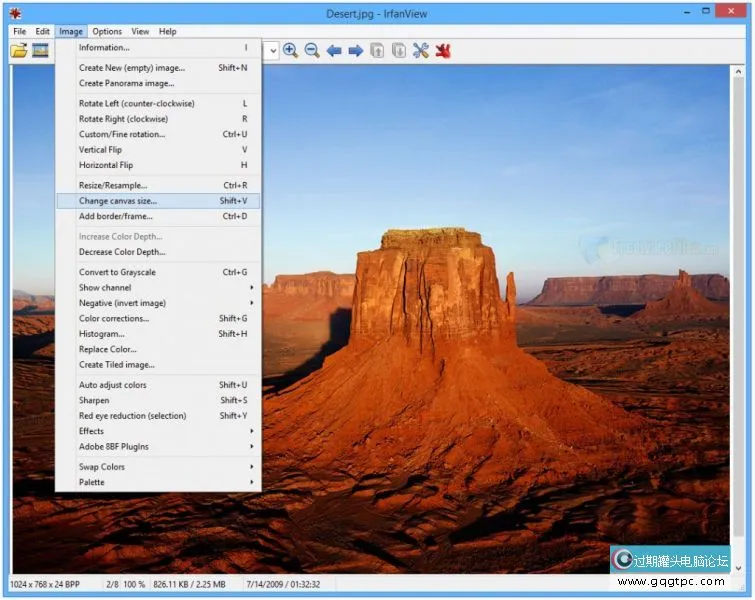Expand the Adobe 8BF PlugIns submenu

[x=158, y=446]
